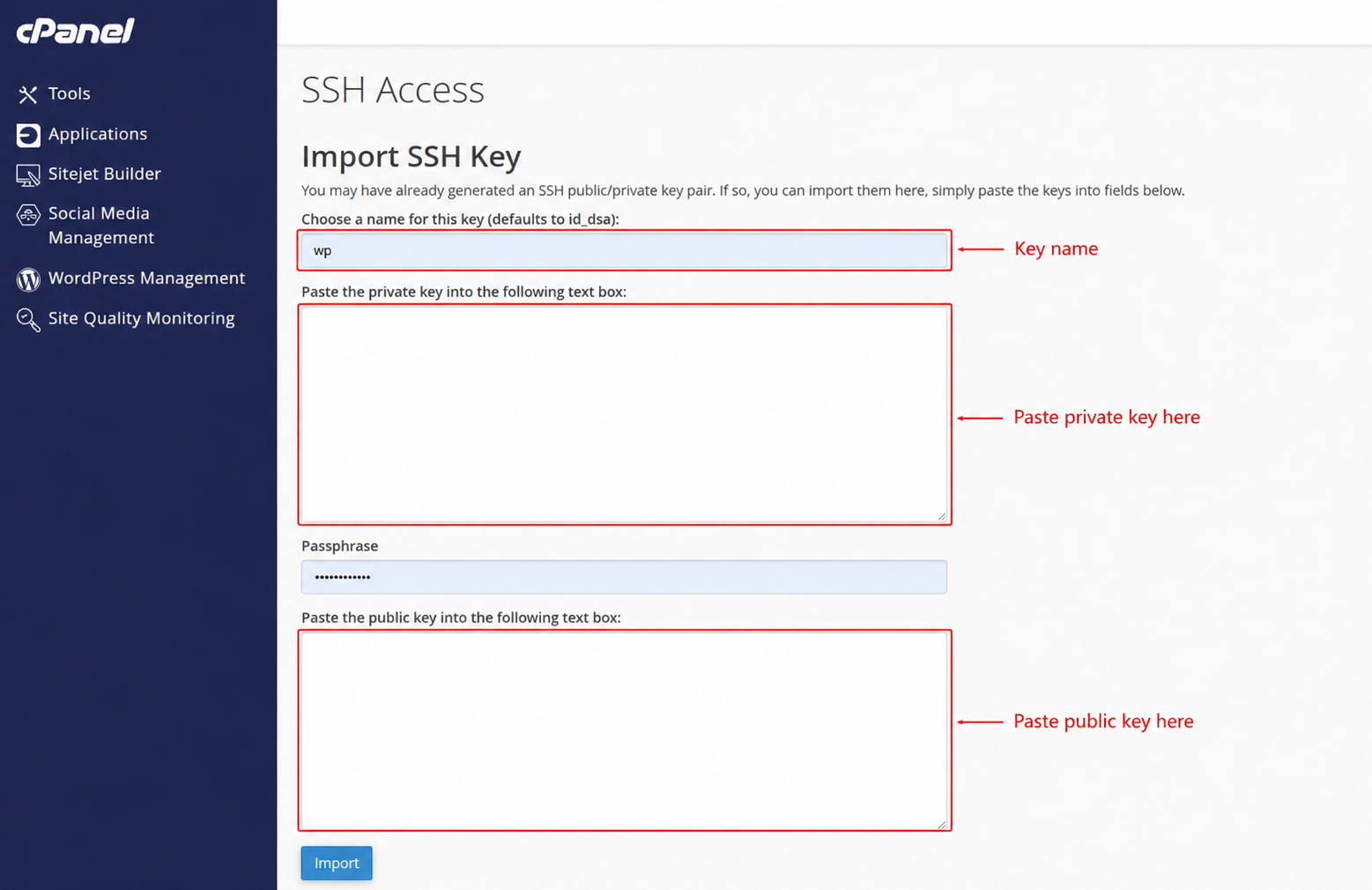
Task: Click inside the private key text box
Action: [624, 414]
